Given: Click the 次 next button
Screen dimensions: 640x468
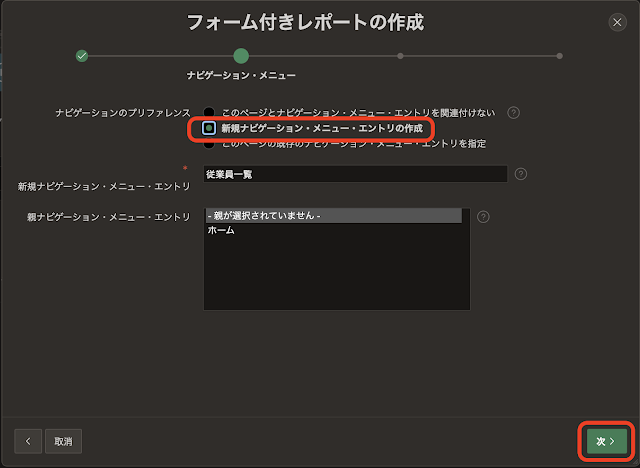Looking at the screenshot, I should pyautogui.click(x=607, y=441).
